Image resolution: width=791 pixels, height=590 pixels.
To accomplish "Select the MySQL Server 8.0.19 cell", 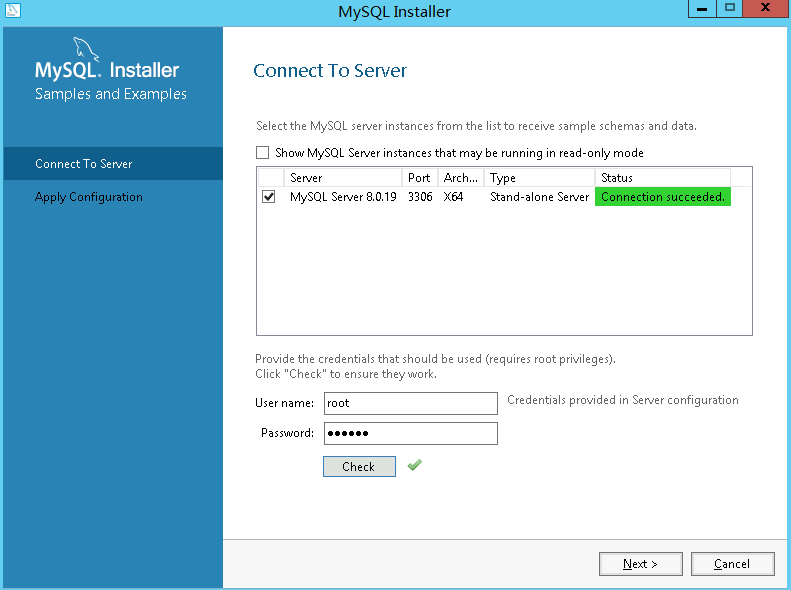I will (x=343, y=197).
